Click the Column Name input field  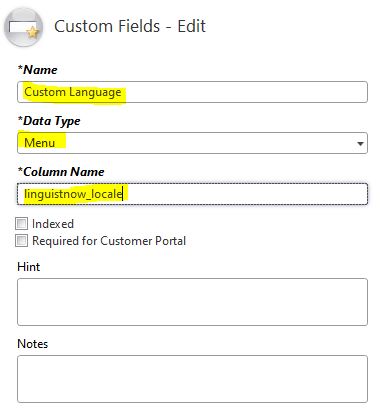(x=192, y=194)
